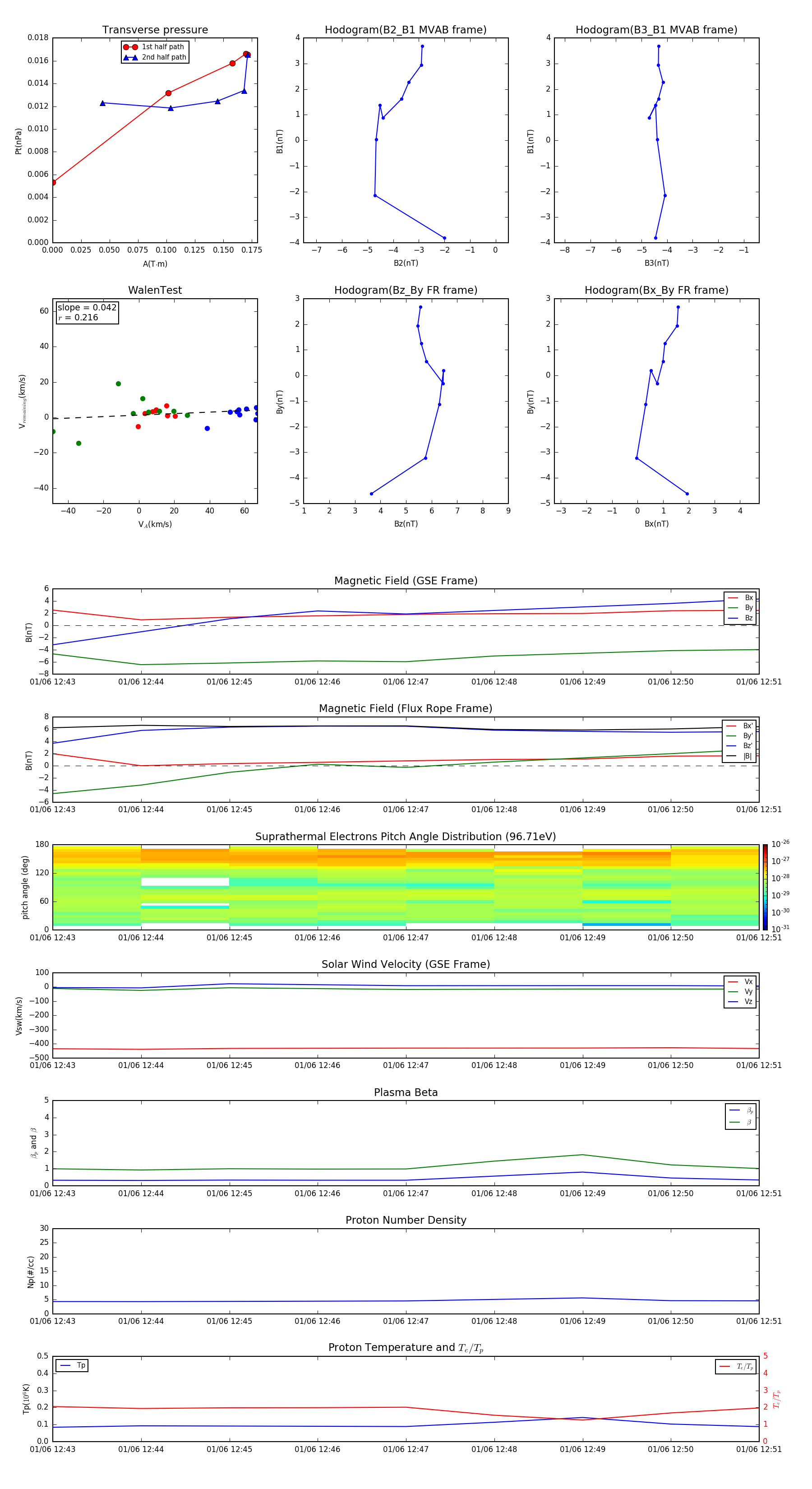Click the '1st half path' legend entry
This screenshot has height=1489, width=812.
click(154, 47)
